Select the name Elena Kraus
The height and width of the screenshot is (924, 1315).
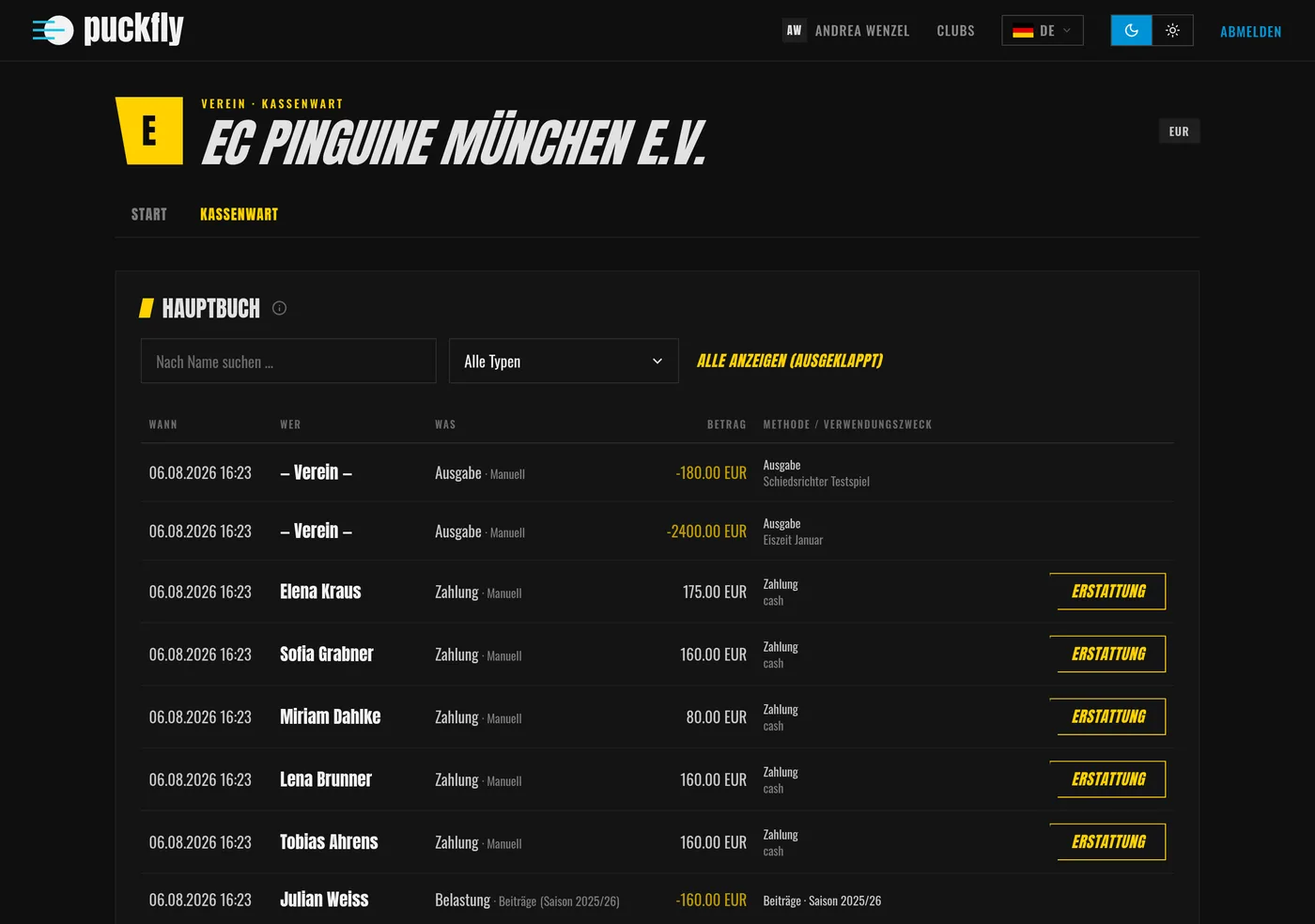[x=320, y=592]
